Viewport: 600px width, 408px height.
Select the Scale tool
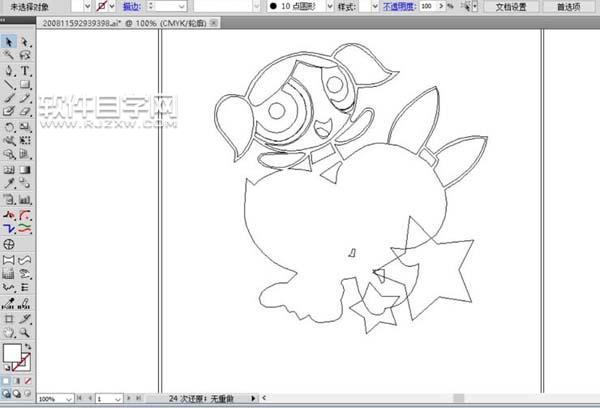tap(25, 127)
